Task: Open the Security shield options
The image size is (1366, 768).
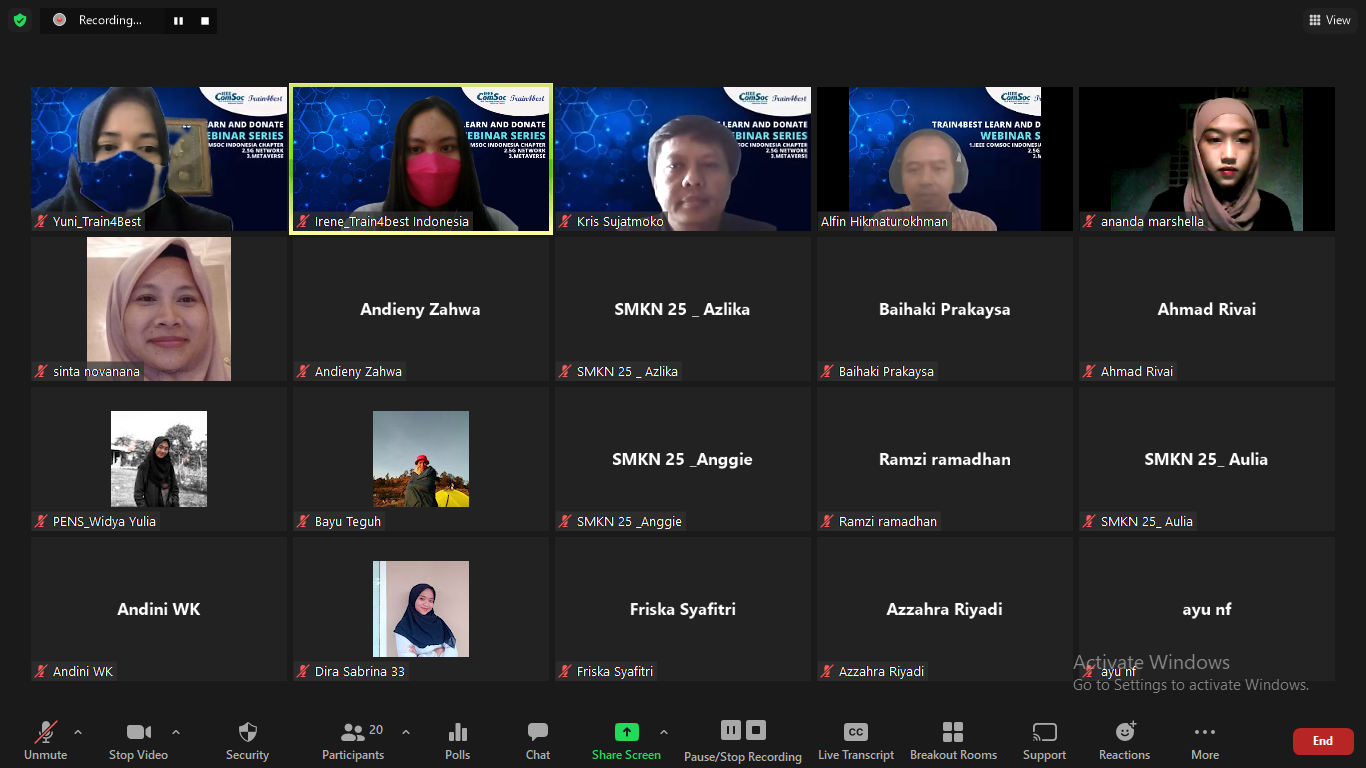Action: point(247,740)
